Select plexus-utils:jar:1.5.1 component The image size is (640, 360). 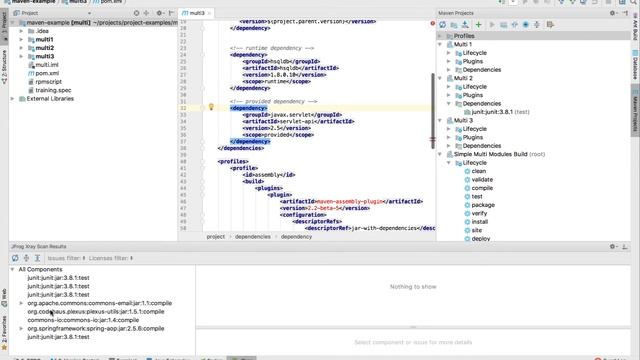[x=96, y=311]
